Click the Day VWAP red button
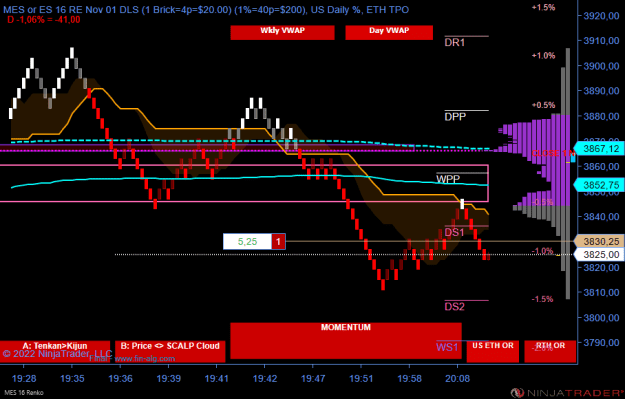 tap(389, 32)
